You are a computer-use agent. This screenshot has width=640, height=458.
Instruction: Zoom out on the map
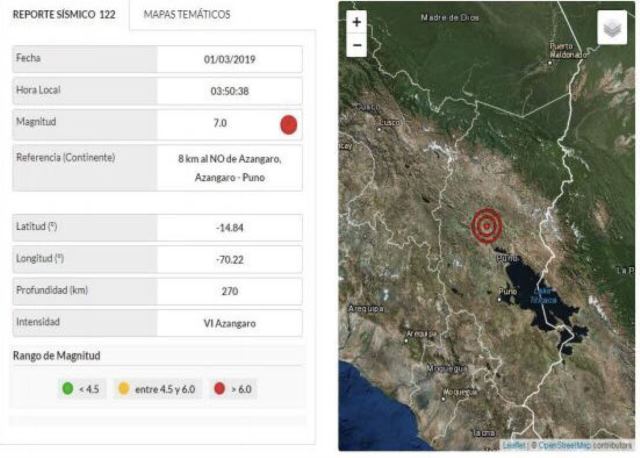point(357,46)
